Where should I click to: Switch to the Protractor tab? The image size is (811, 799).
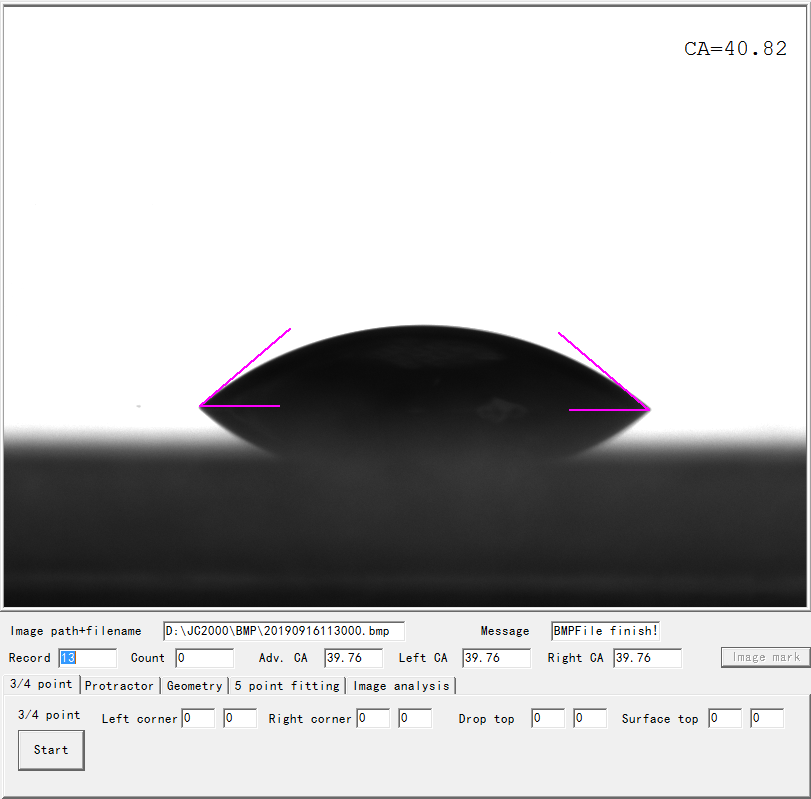click(x=120, y=685)
